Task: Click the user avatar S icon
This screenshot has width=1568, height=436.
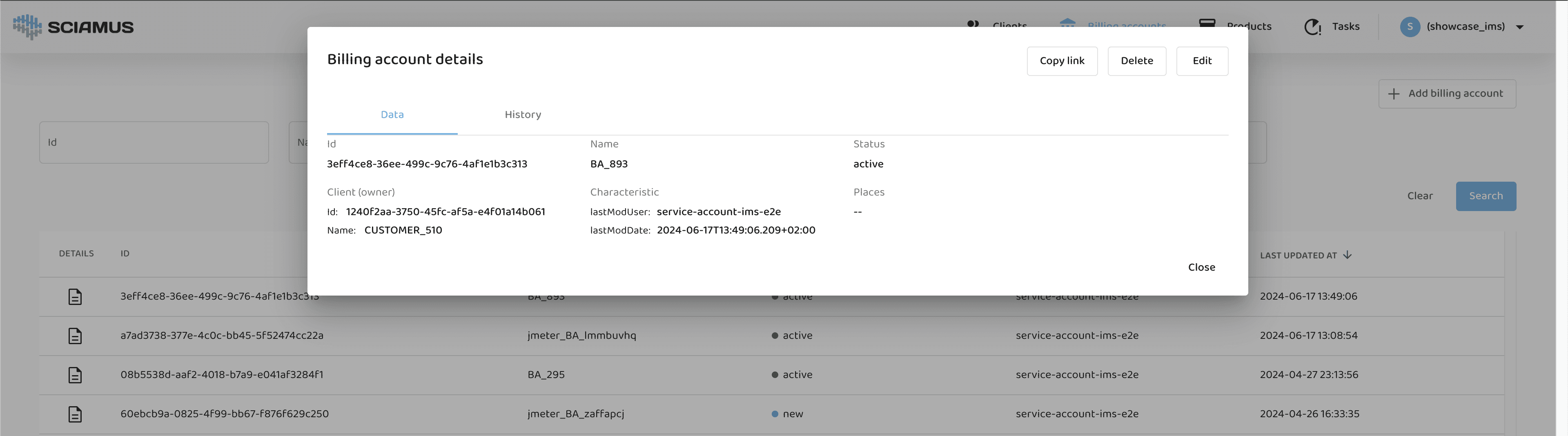Action: pos(1410,27)
